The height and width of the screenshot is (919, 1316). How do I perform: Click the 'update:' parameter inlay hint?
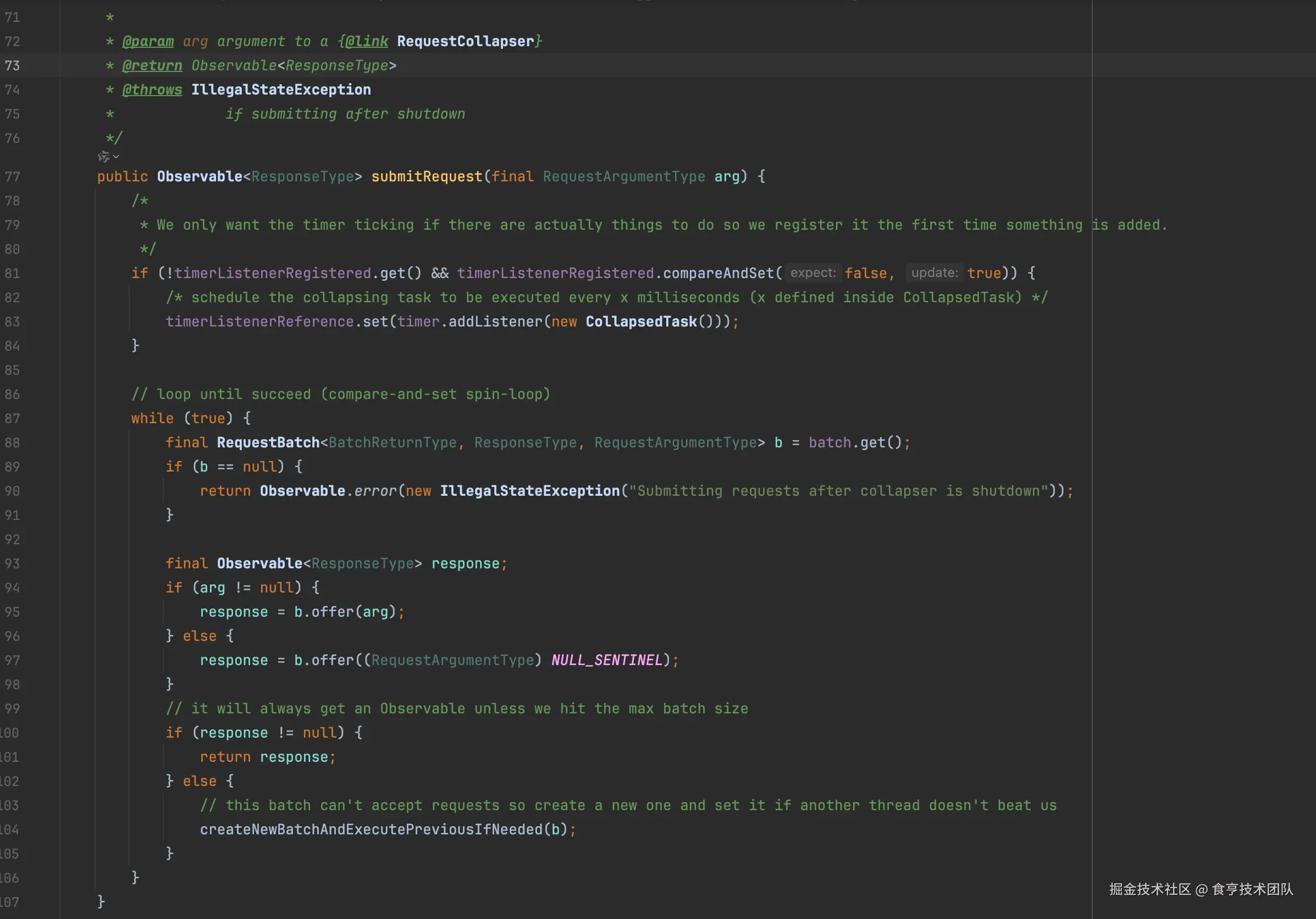934,273
